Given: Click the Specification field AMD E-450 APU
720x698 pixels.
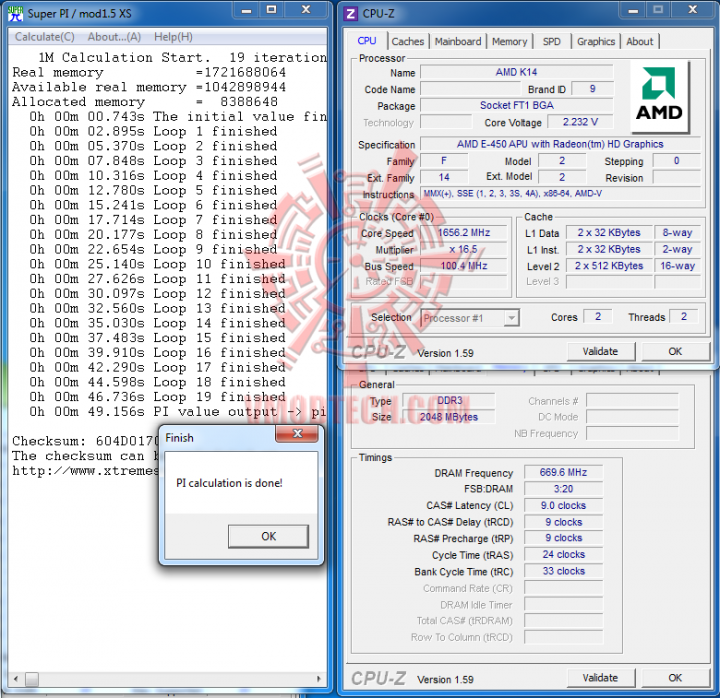Looking at the screenshot, I should pyautogui.click(x=560, y=144).
